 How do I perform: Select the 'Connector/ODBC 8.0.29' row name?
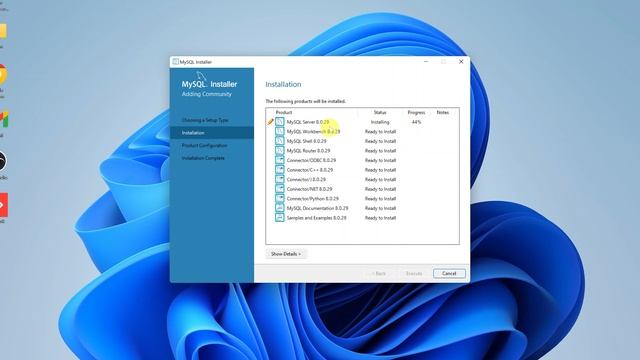pos(311,160)
